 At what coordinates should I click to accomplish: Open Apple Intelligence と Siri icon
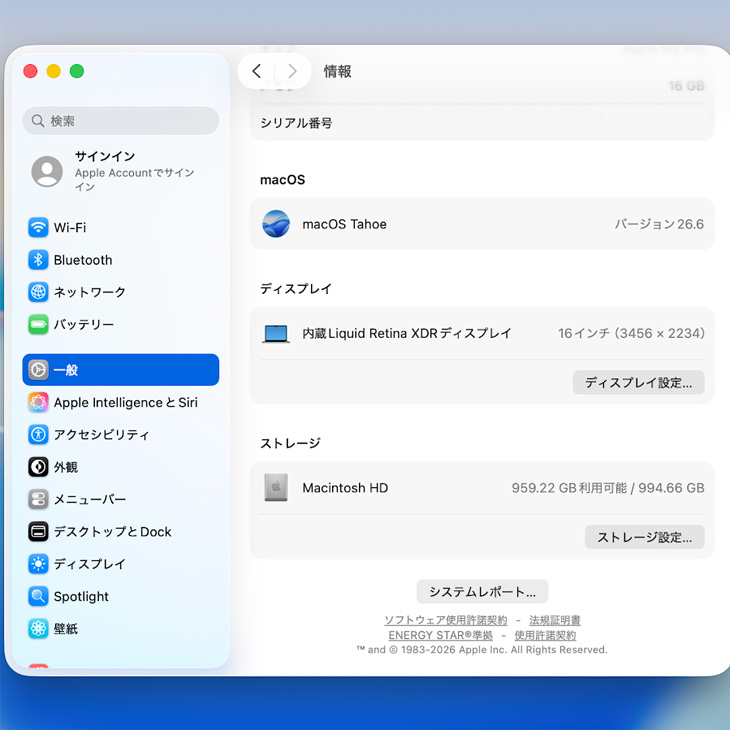(38, 402)
